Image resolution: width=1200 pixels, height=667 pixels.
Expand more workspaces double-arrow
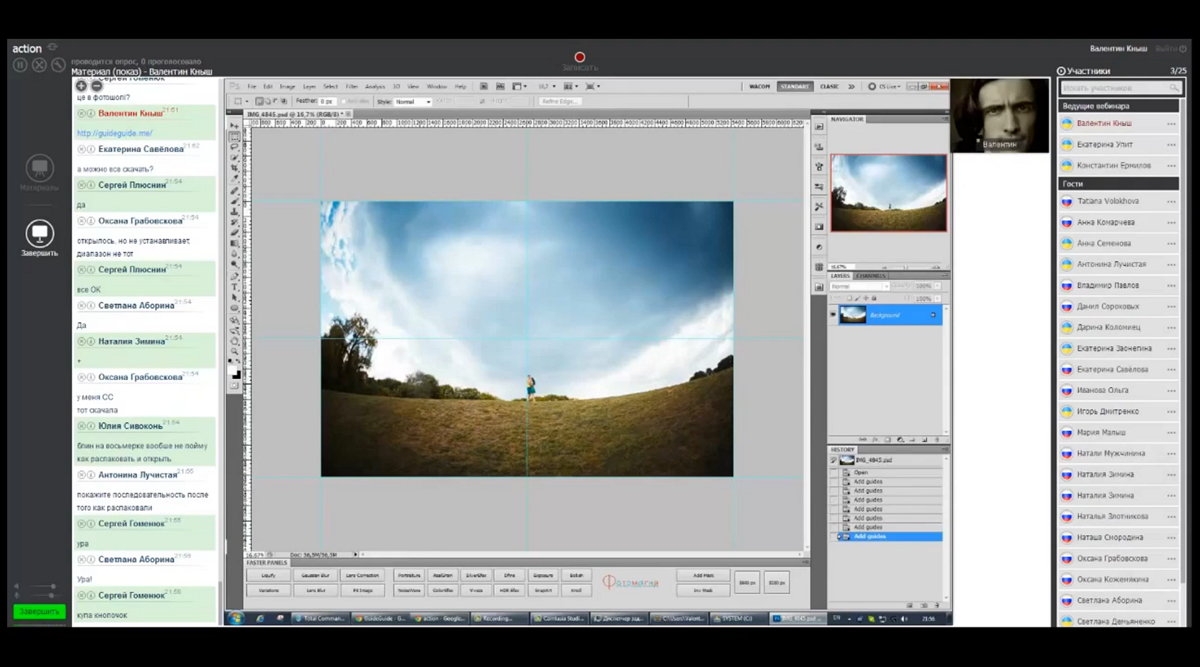coord(851,86)
